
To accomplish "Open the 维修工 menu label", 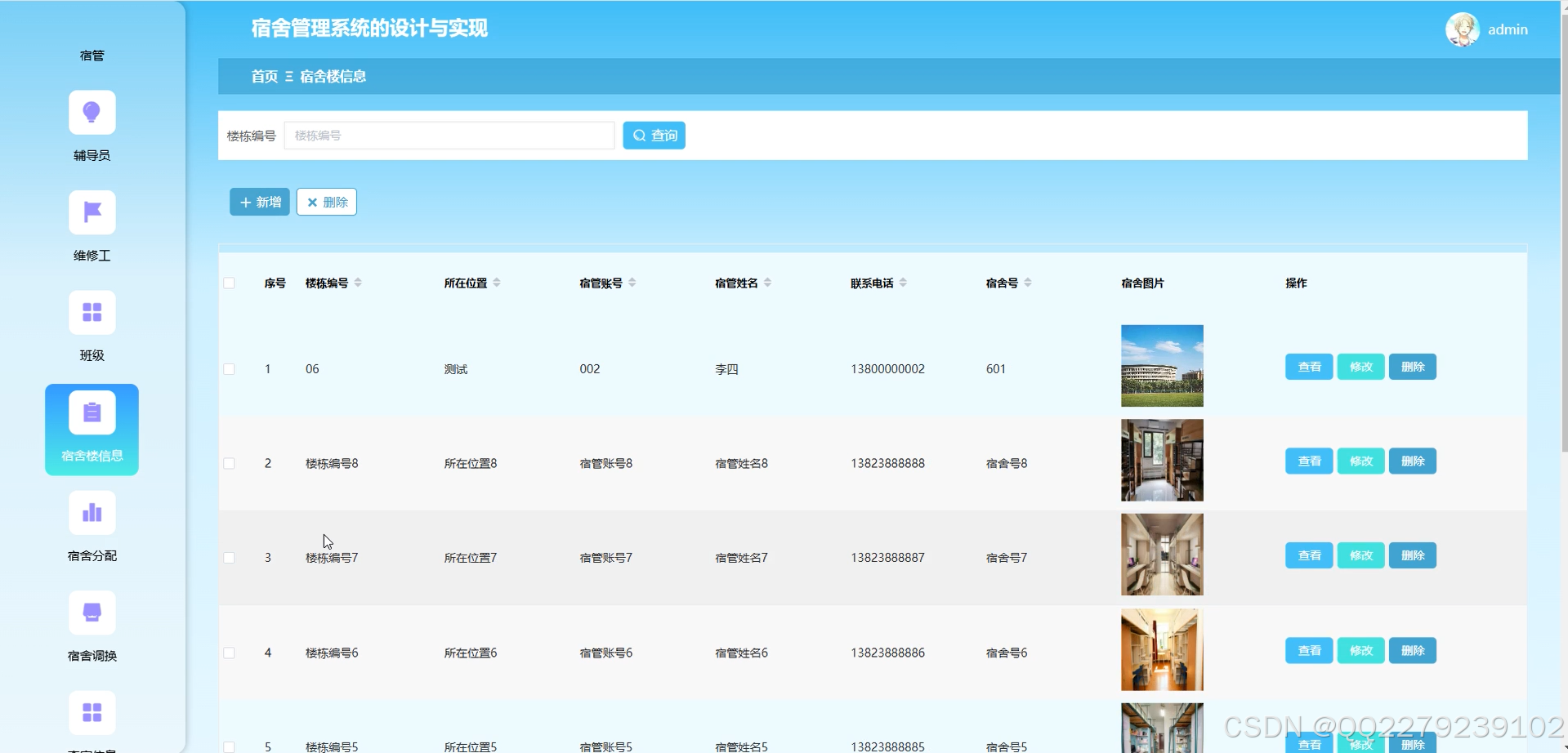I will [x=92, y=256].
